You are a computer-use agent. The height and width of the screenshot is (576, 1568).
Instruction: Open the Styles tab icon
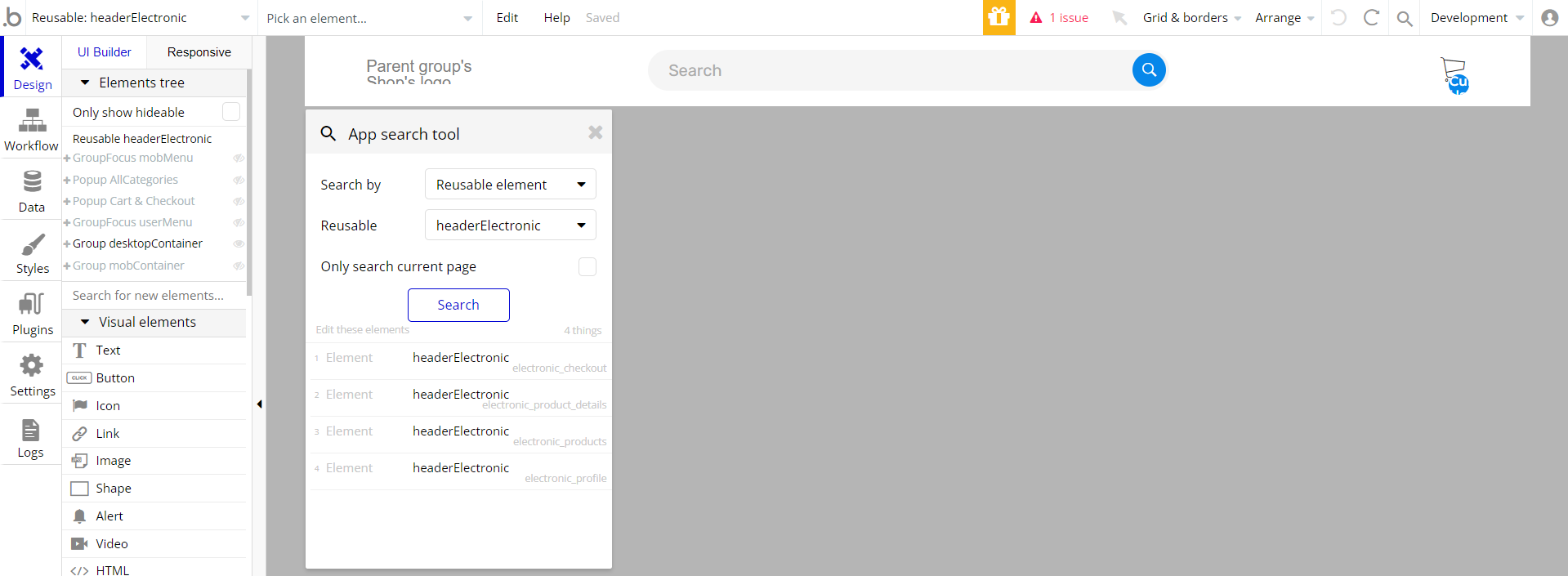(x=32, y=244)
